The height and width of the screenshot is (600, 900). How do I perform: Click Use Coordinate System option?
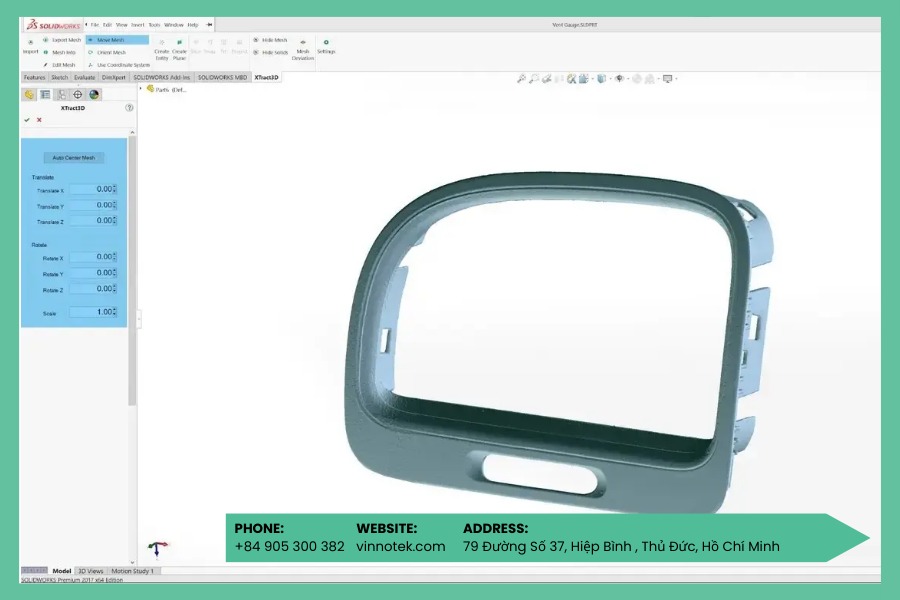coord(119,65)
